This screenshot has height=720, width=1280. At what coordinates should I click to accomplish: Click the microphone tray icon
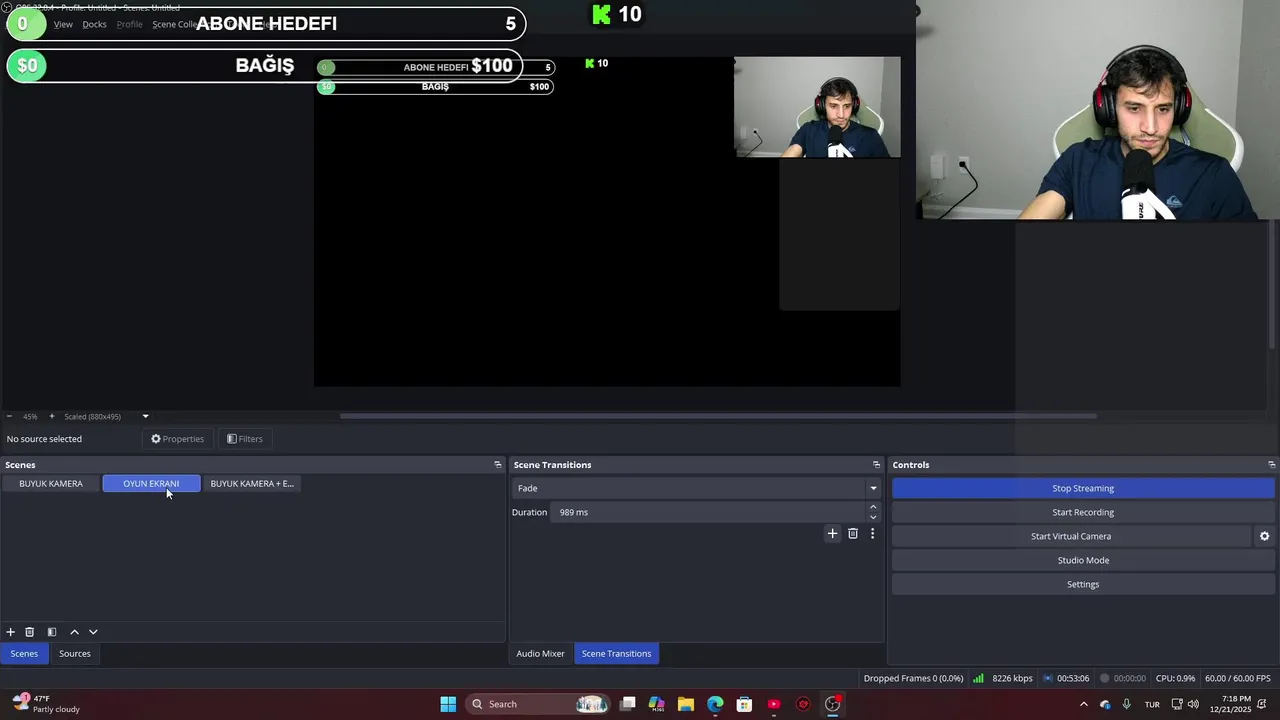point(1127,704)
